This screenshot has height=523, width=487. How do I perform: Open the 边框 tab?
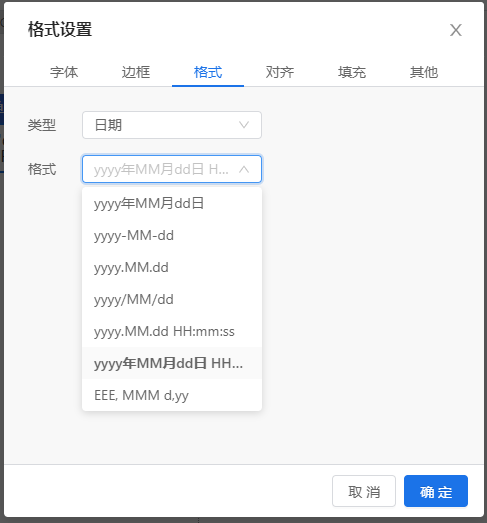tap(136, 72)
